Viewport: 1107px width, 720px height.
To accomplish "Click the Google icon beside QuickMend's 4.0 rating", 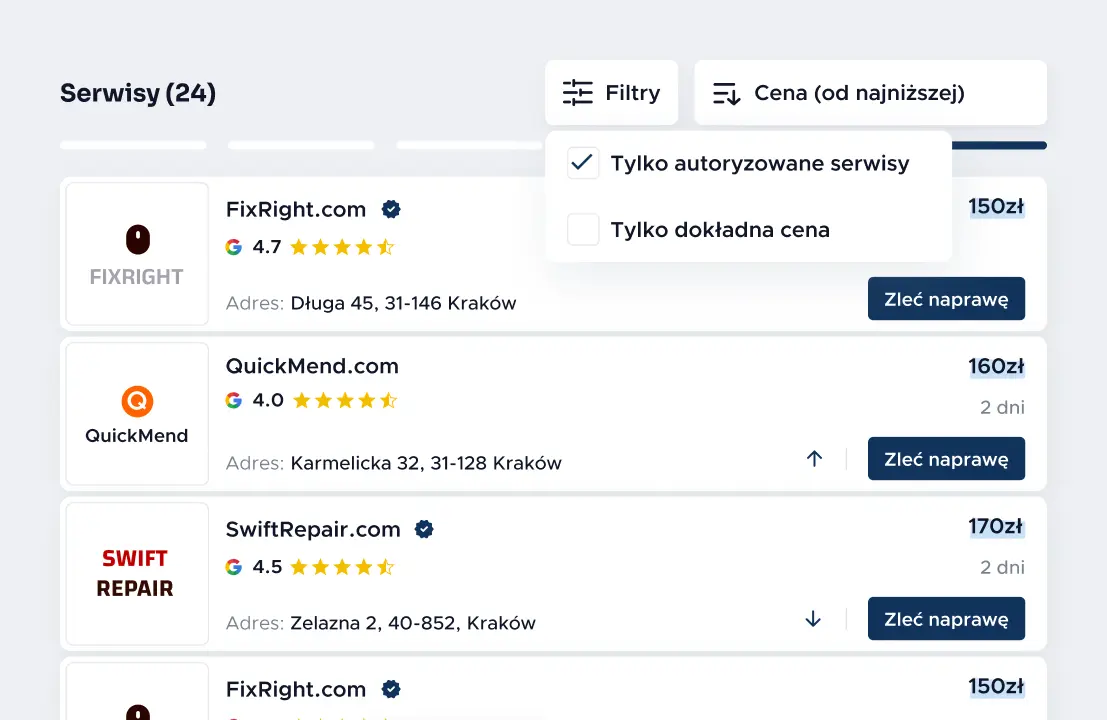I will point(233,399).
